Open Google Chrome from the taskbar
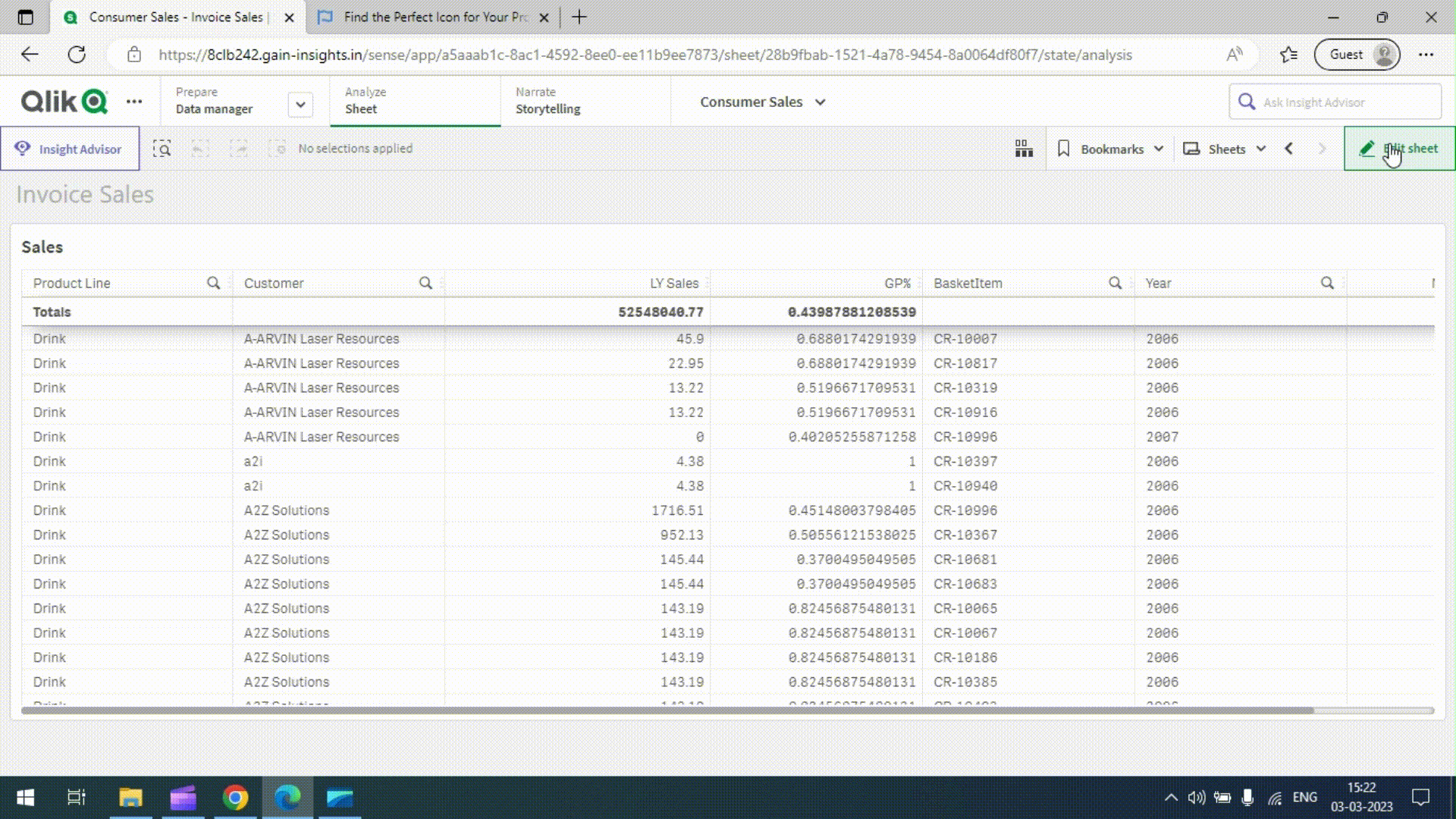This screenshot has height=819, width=1456. tap(235, 797)
